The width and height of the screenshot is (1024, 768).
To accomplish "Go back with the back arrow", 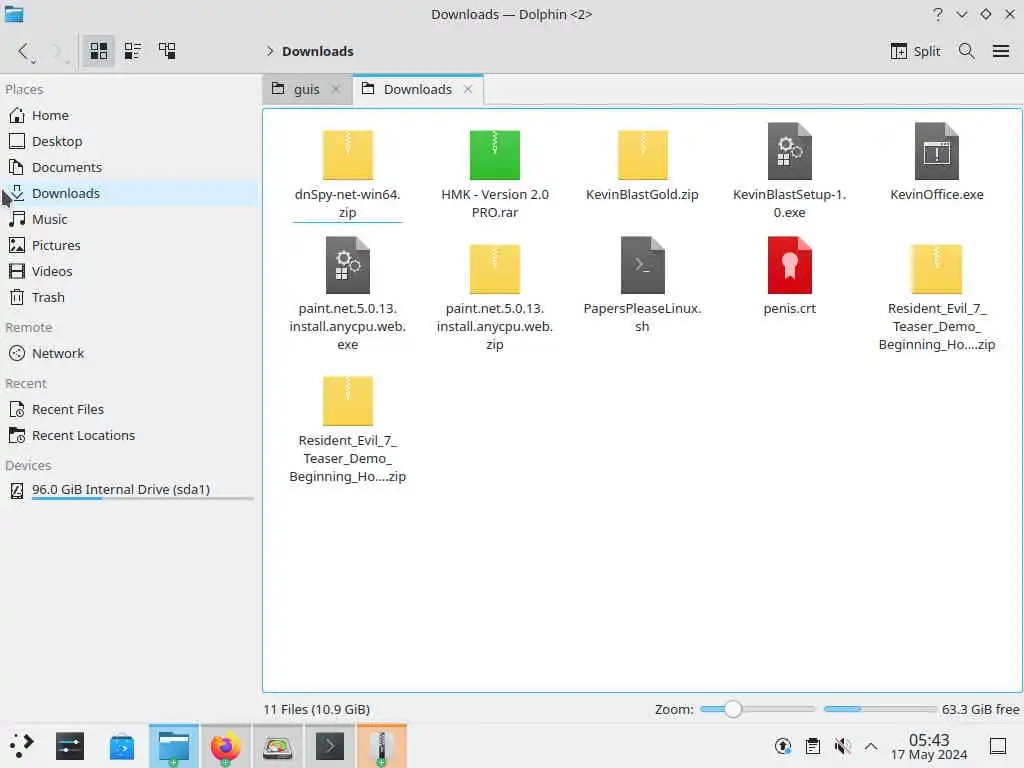I will pyautogui.click(x=24, y=51).
